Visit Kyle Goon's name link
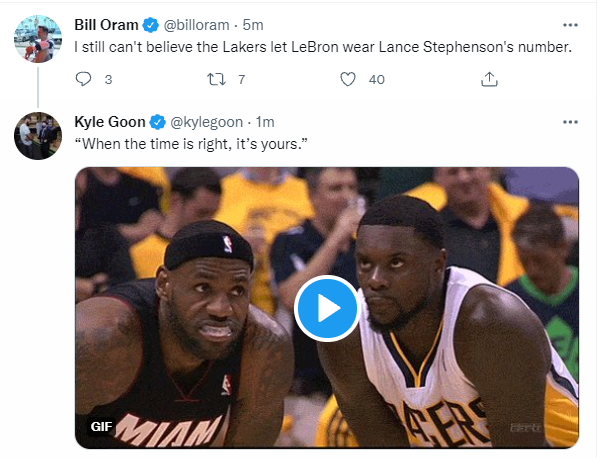The height and width of the screenshot is (458, 599). point(110,122)
